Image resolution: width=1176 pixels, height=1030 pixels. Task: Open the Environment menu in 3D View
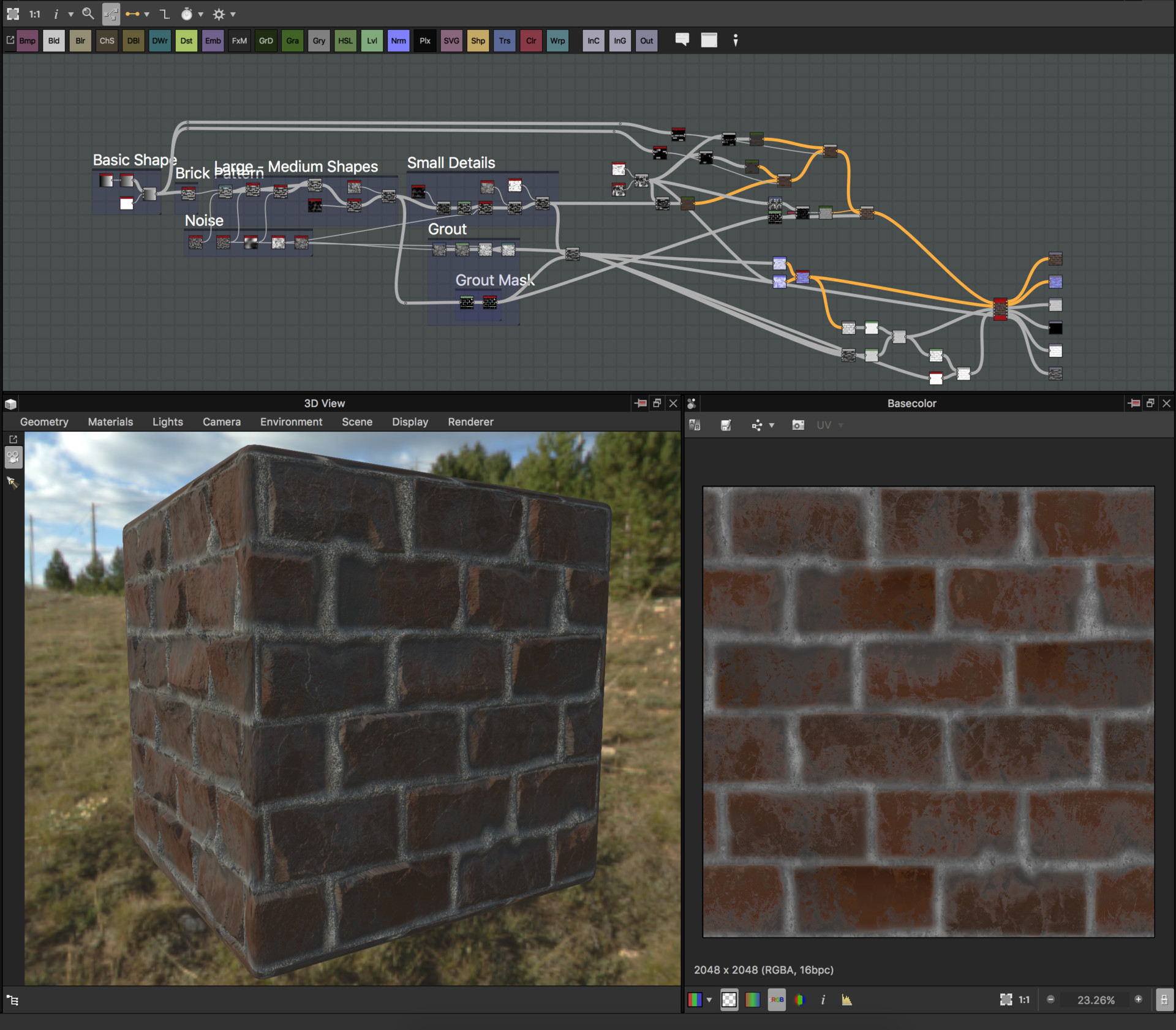tap(291, 422)
